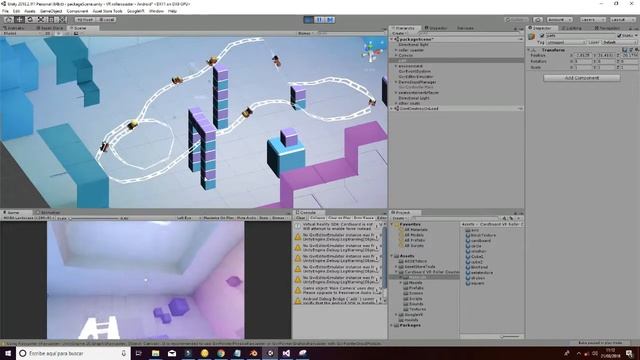The image size is (640, 360).
Task: Open the Transform component gear menu
Action: click(636, 49)
